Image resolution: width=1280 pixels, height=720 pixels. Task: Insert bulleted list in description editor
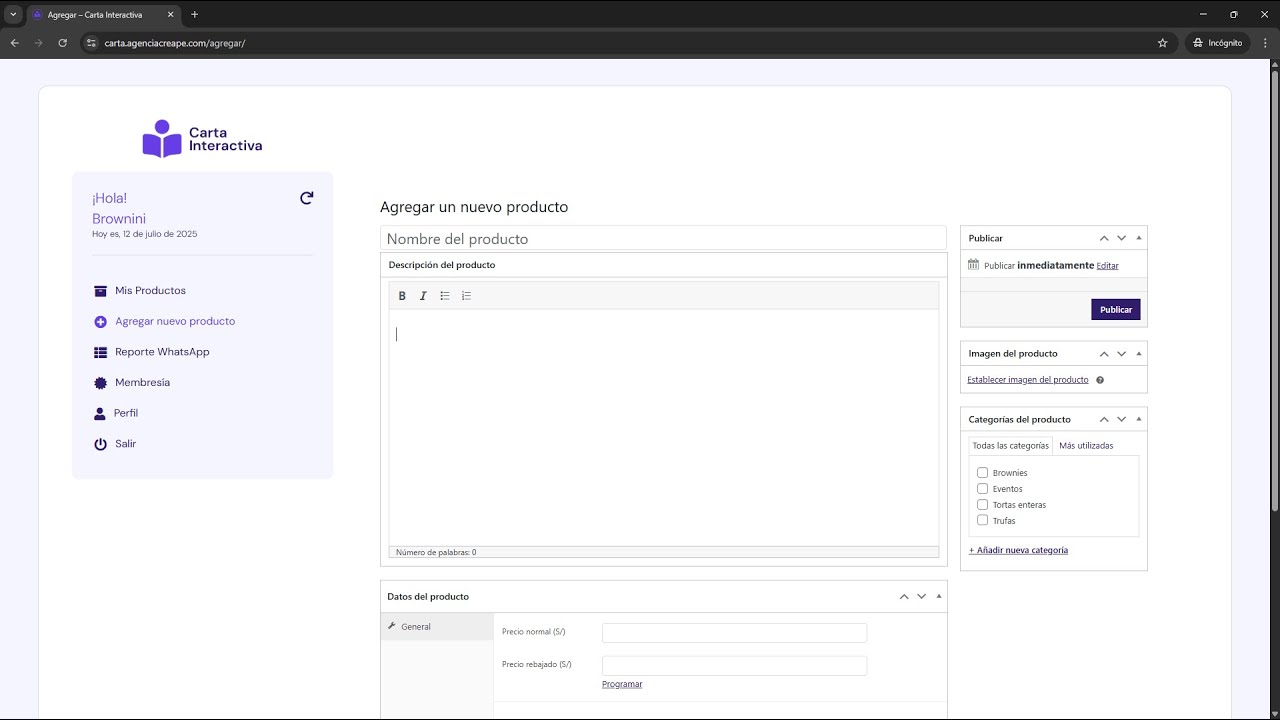[445, 296]
